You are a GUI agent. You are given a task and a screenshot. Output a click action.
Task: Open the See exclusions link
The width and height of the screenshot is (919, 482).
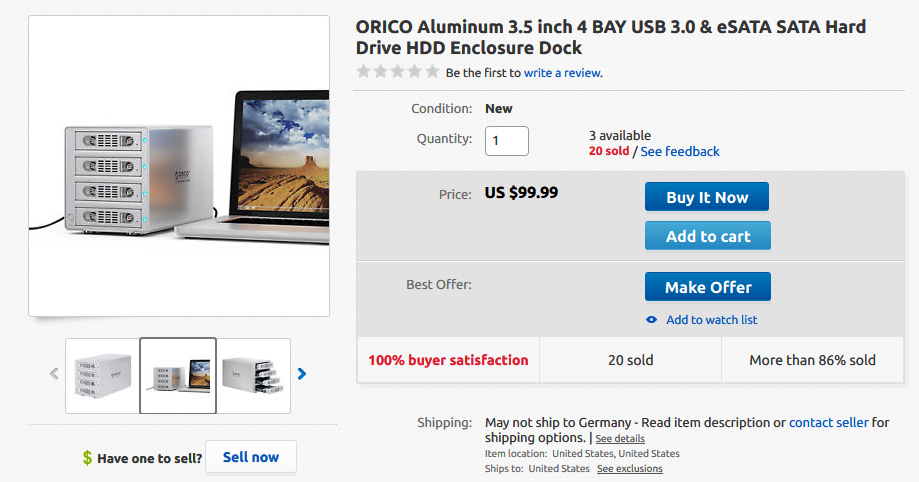tap(629, 469)
